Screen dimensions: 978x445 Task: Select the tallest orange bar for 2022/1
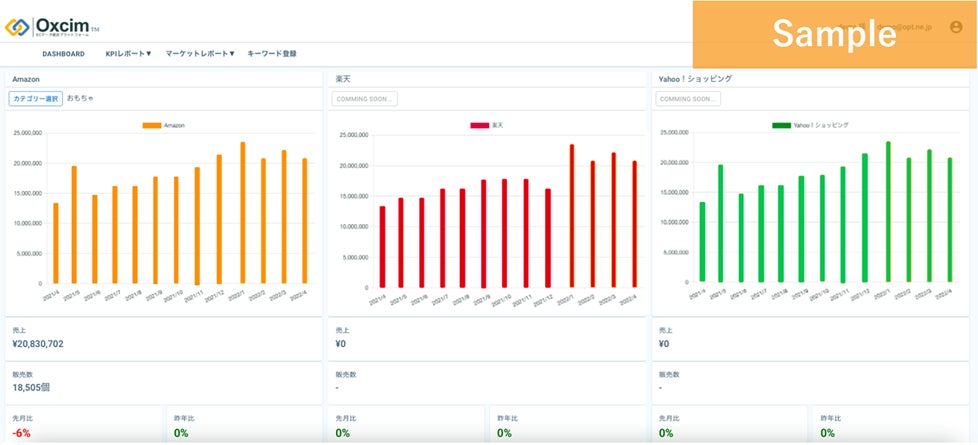pyautogui.click(x=243, y=213)
